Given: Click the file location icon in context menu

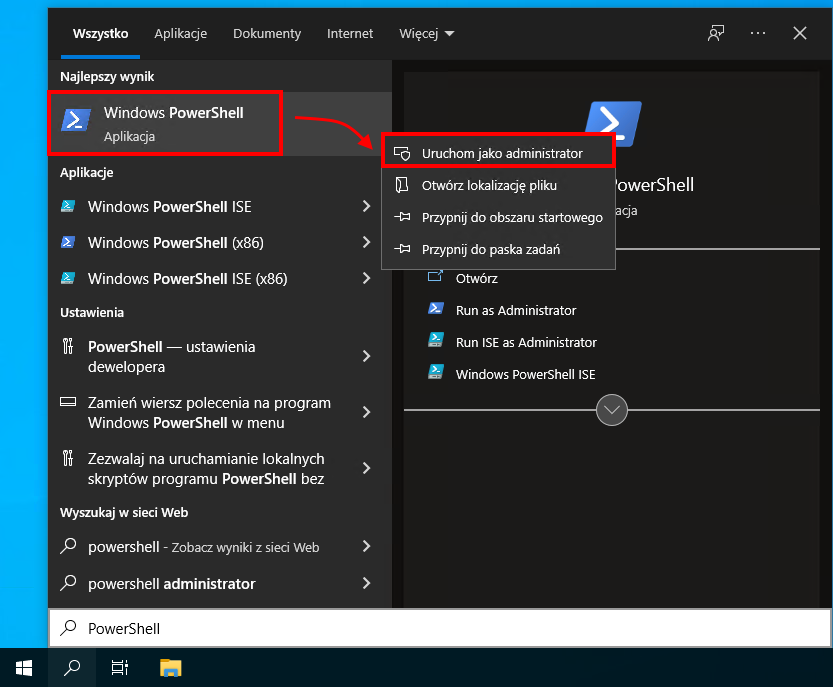Looking at the screenshot, I should coord(402,185).
